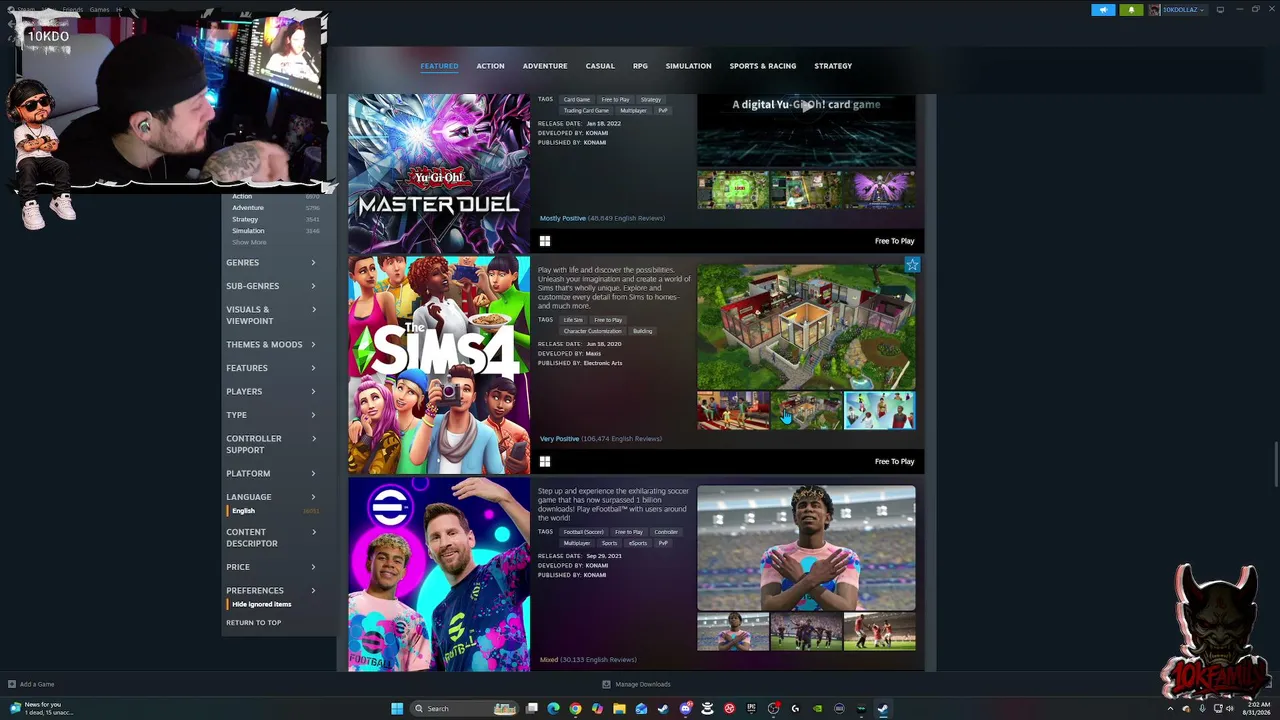The image size is (1280, 720).
Task: Click Return to Top link
Action: pos(253,623)
